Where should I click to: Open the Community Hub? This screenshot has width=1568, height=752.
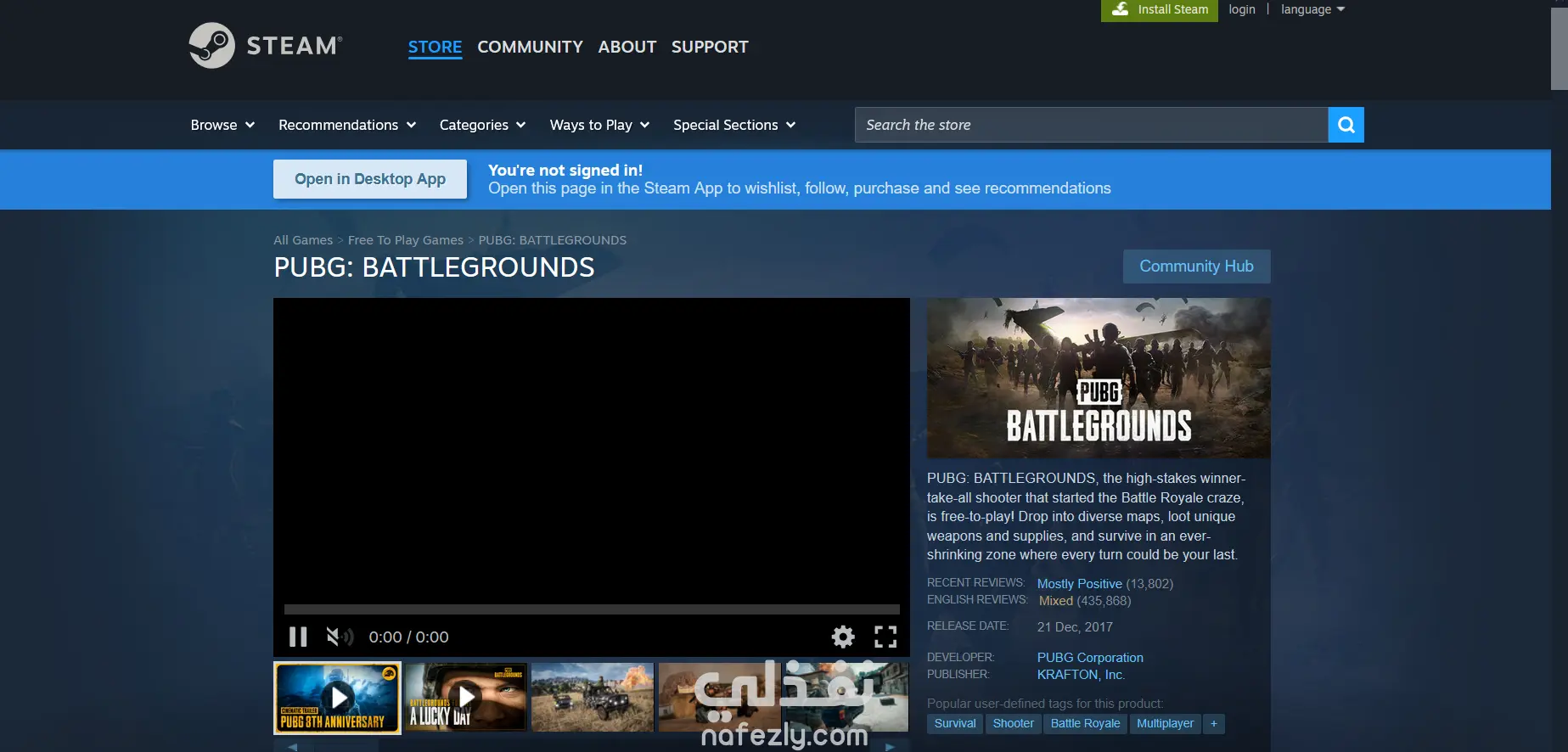pos(1196,267)
